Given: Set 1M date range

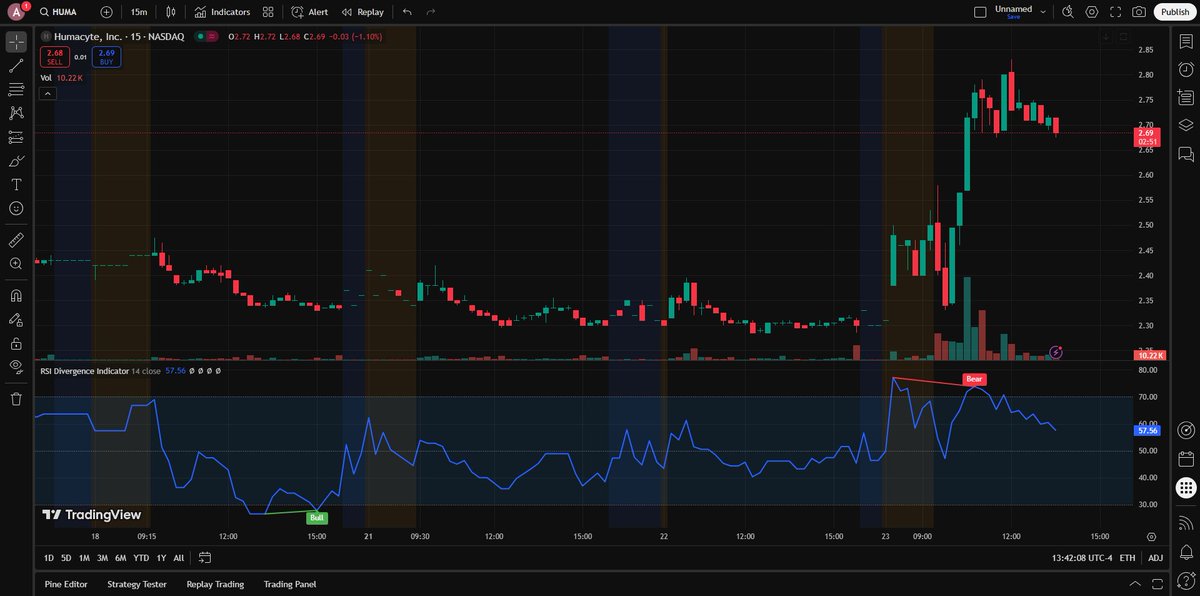Looking at the screenshot, I should pos(84,558).
